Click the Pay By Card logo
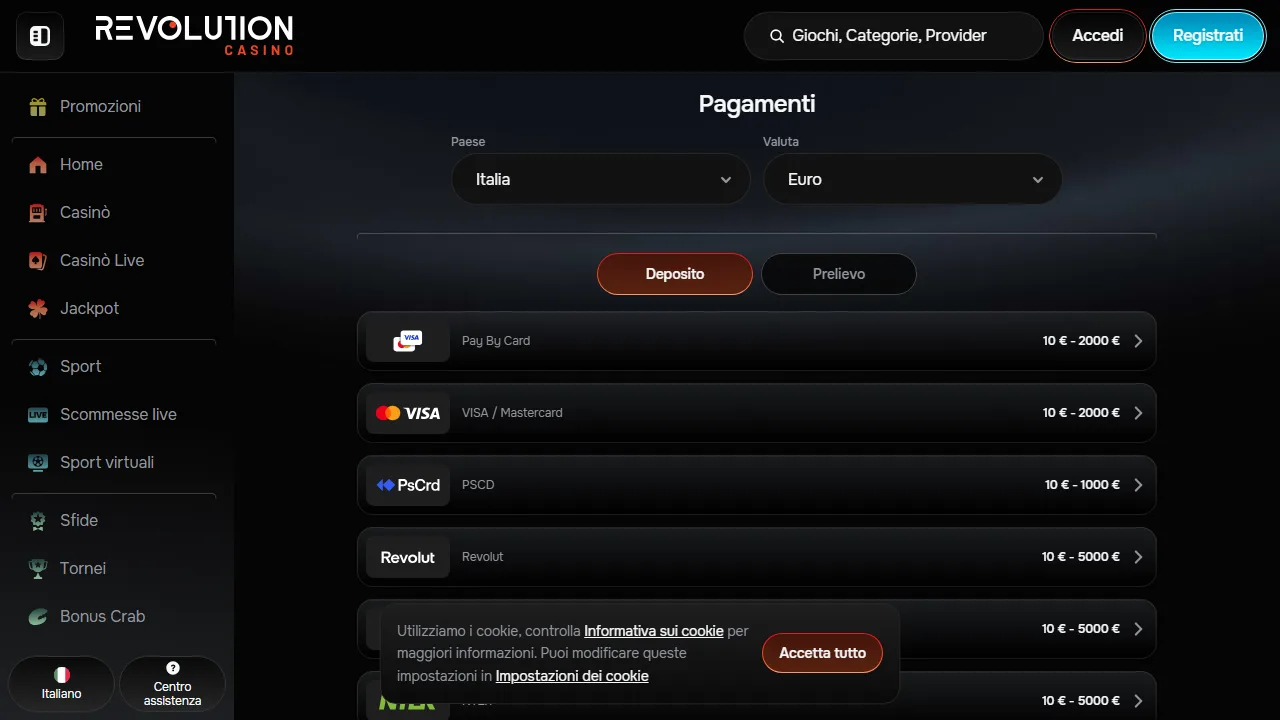Screen dimensions: 1280x720 point(408,341)
